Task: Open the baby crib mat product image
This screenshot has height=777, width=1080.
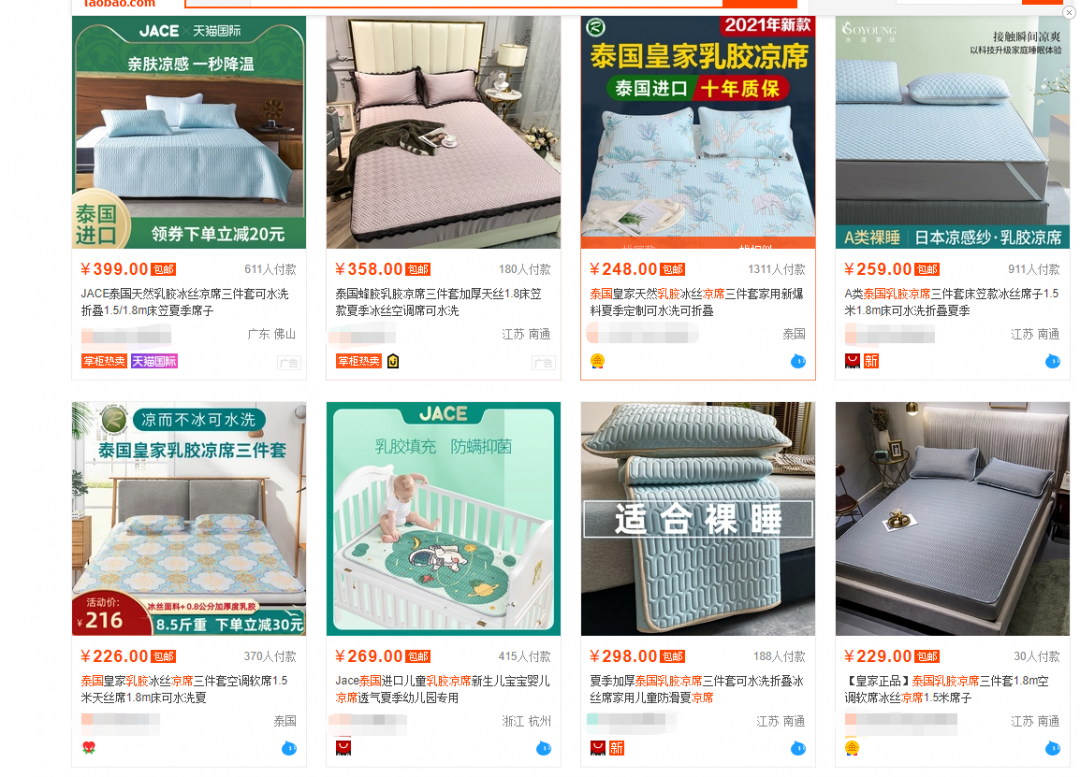Action: point(444,519)
